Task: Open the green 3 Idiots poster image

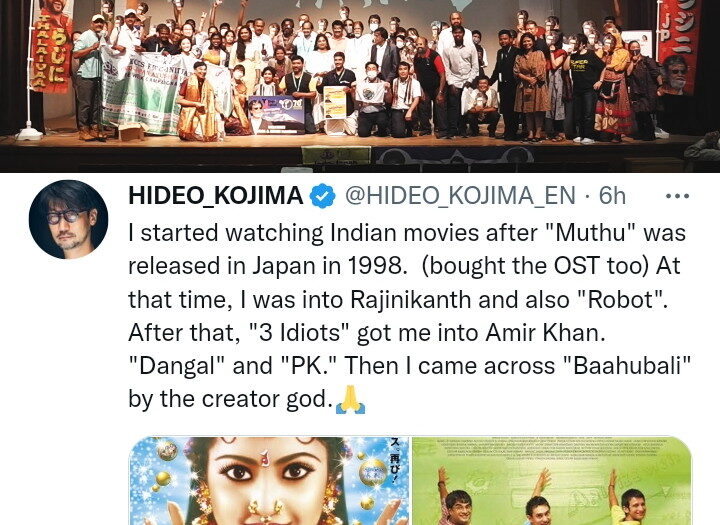Action: [552, 480]
